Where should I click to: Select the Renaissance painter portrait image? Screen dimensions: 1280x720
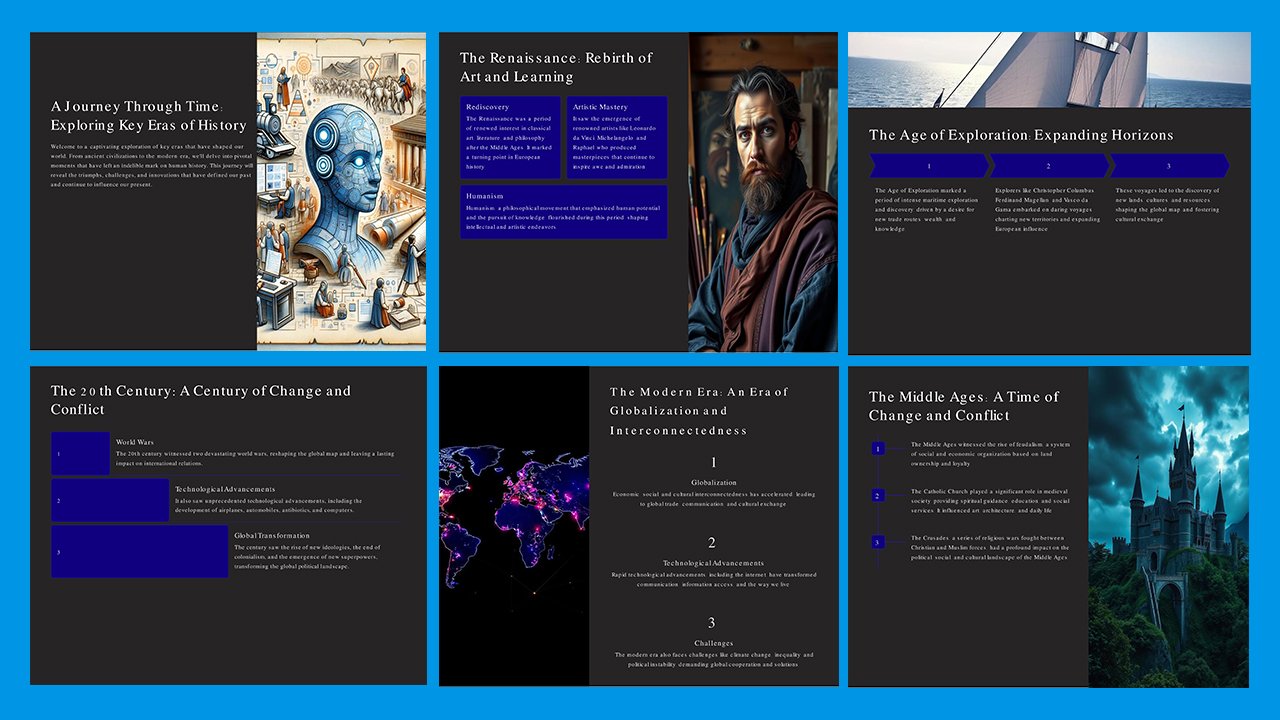tap(761, 192)
